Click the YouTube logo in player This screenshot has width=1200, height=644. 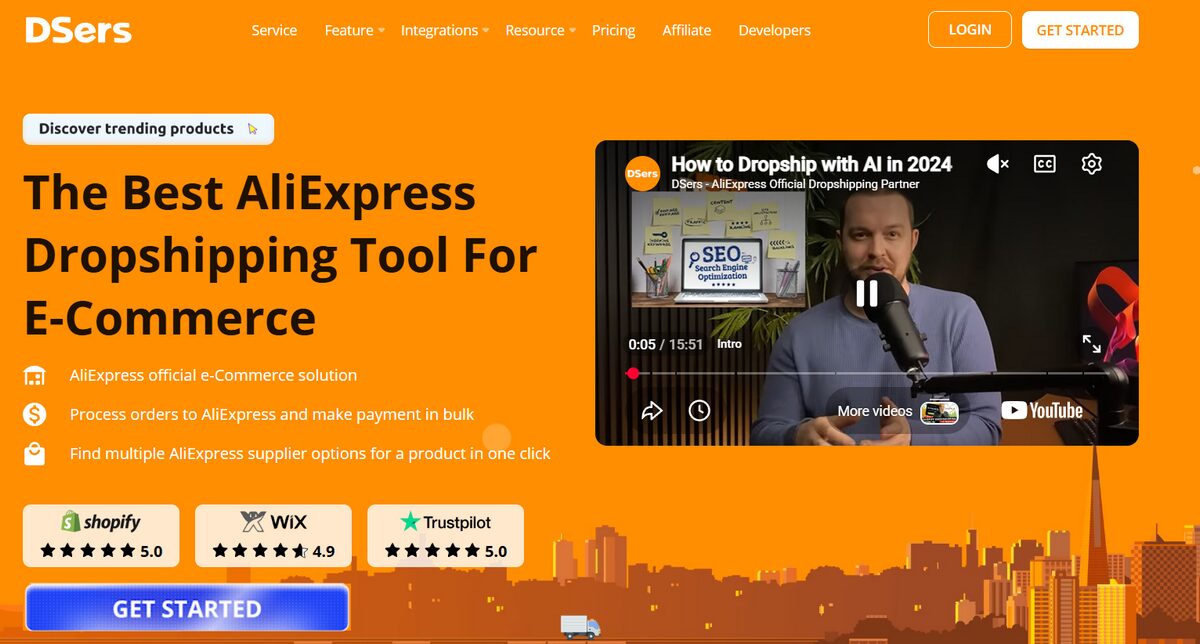tap(1042, 410)
